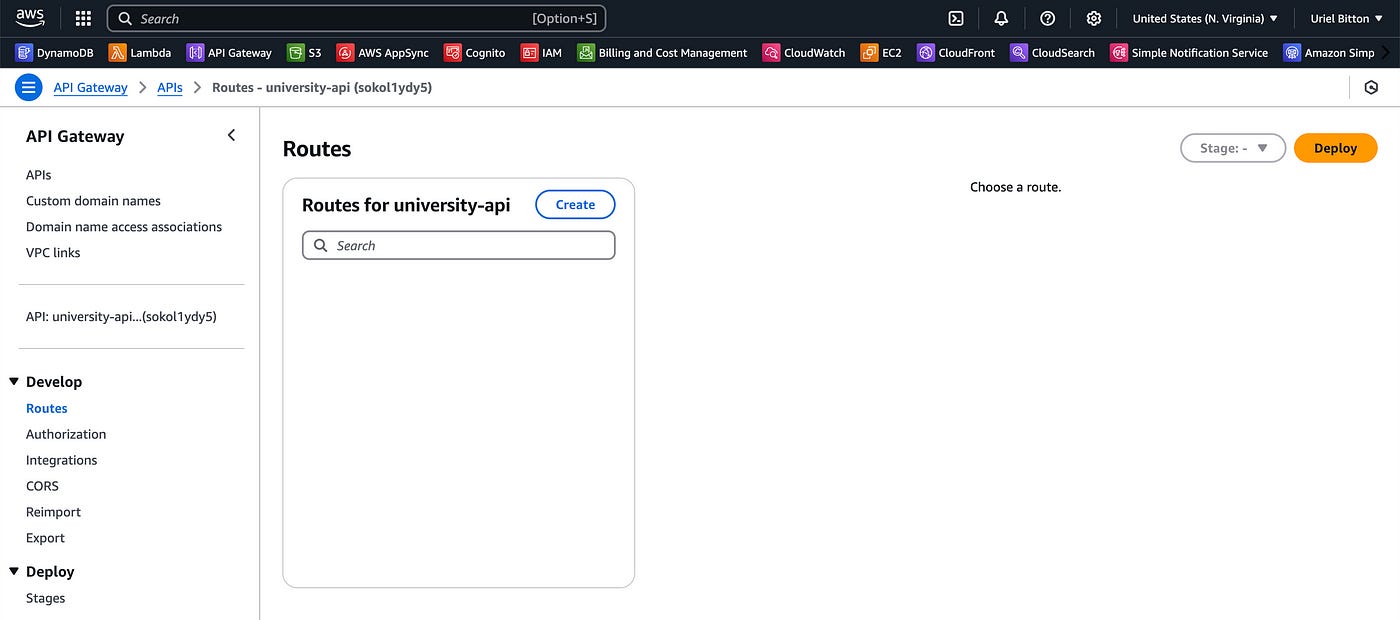The height and width of the screenshot is (620, 1400).
Task: Follow the APIs breadcrumb link
Action: tap(170, 87)
